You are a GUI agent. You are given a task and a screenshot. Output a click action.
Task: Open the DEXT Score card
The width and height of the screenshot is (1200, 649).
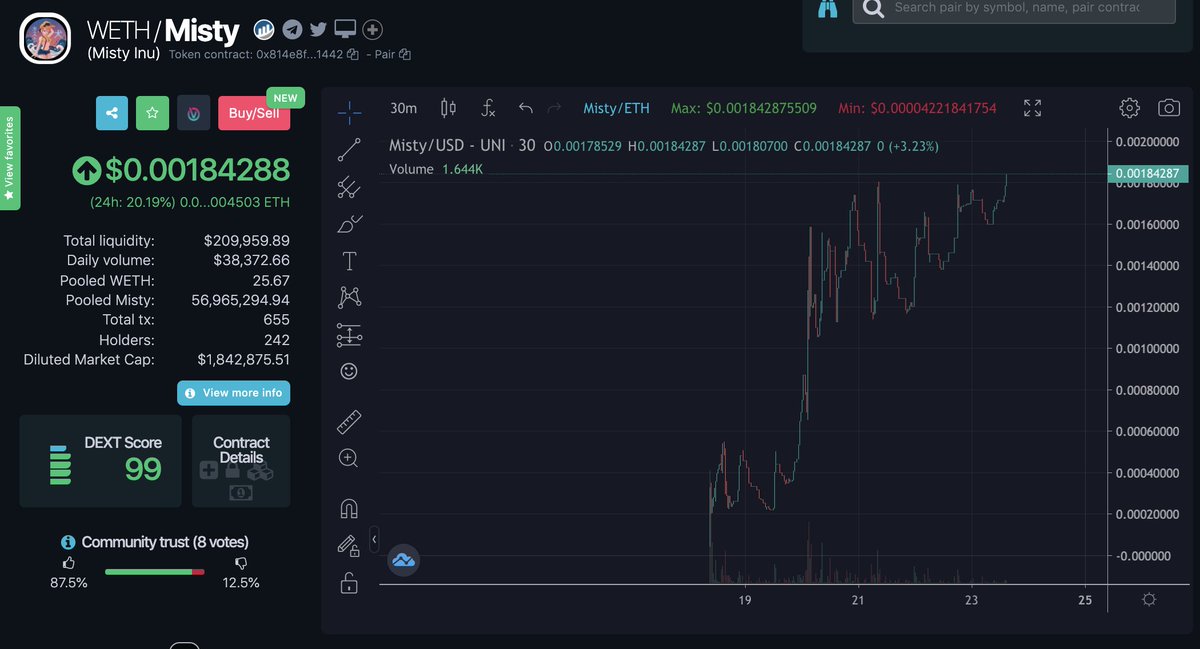point(100,461)
